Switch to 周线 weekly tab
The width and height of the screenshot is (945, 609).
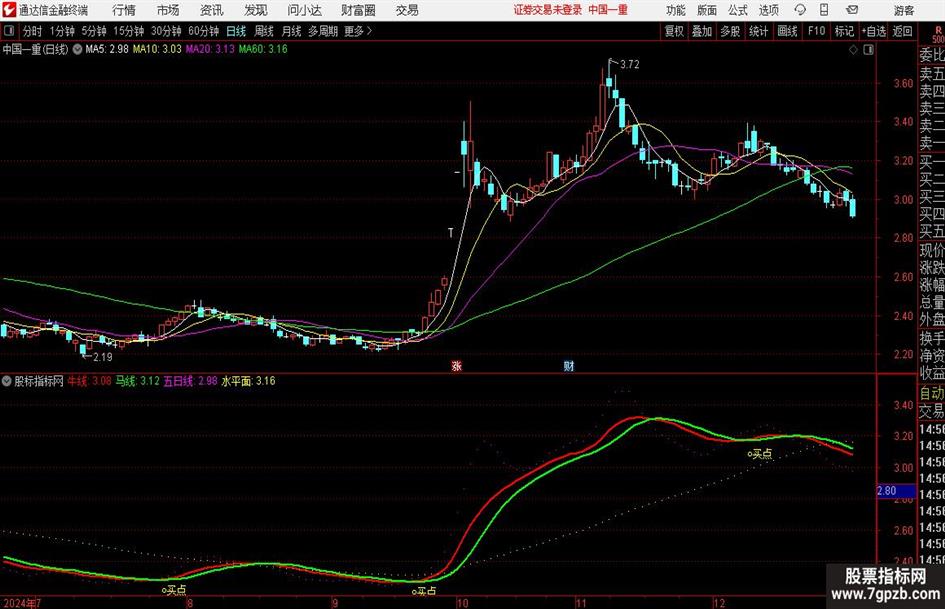pos(263,31)
